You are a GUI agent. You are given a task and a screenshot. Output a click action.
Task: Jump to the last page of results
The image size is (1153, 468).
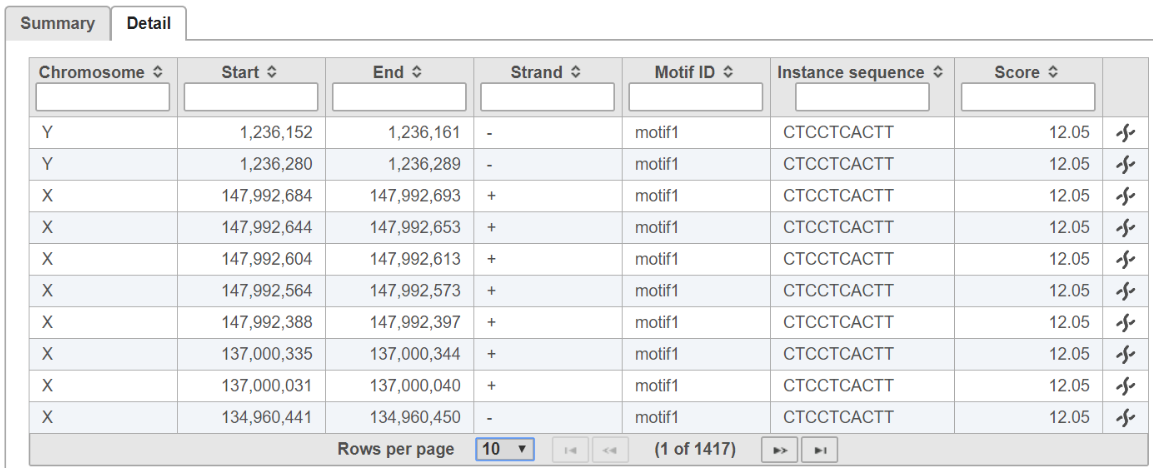coord(820,450)
